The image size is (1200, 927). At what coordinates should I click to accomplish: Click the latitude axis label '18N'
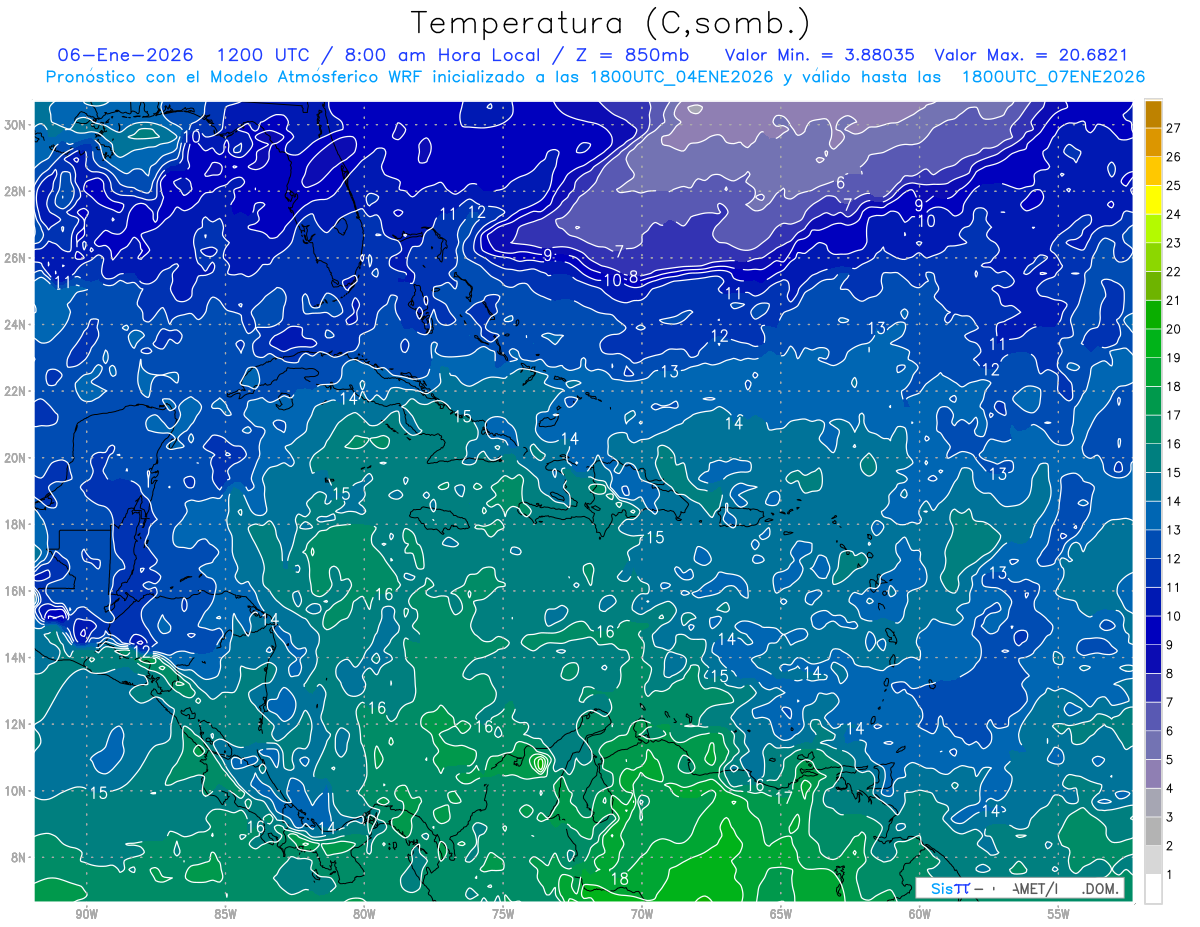[15, 524]
